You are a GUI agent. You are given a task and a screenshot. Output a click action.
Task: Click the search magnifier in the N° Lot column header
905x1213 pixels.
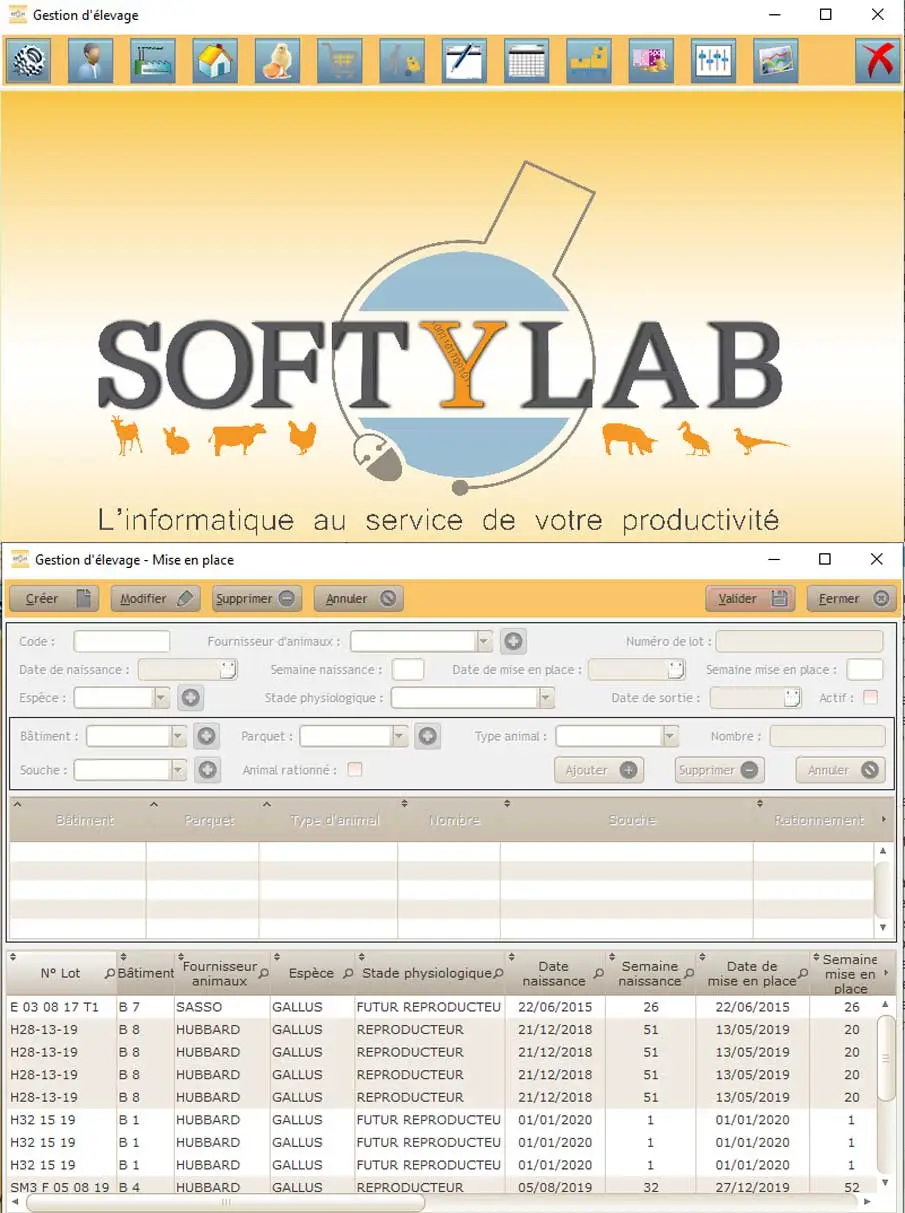click(110, 974)
